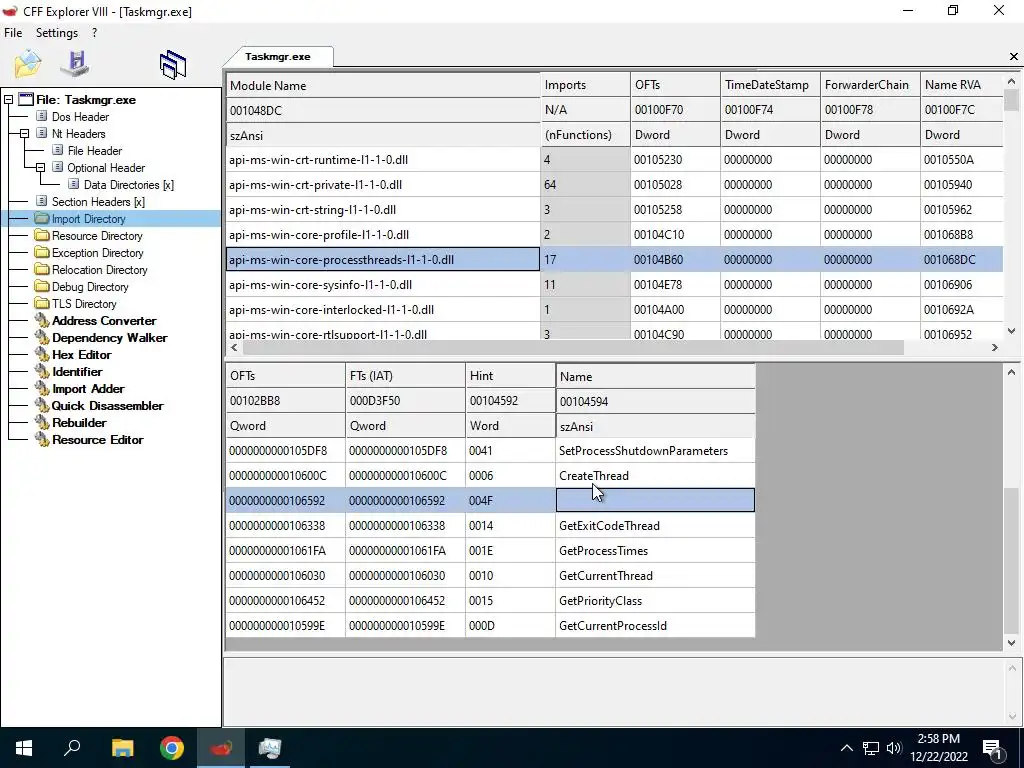1024x768 pixels.
Task: Collapse the File: Taskmgr.exe tree root
Action: [x=8, y=100]
